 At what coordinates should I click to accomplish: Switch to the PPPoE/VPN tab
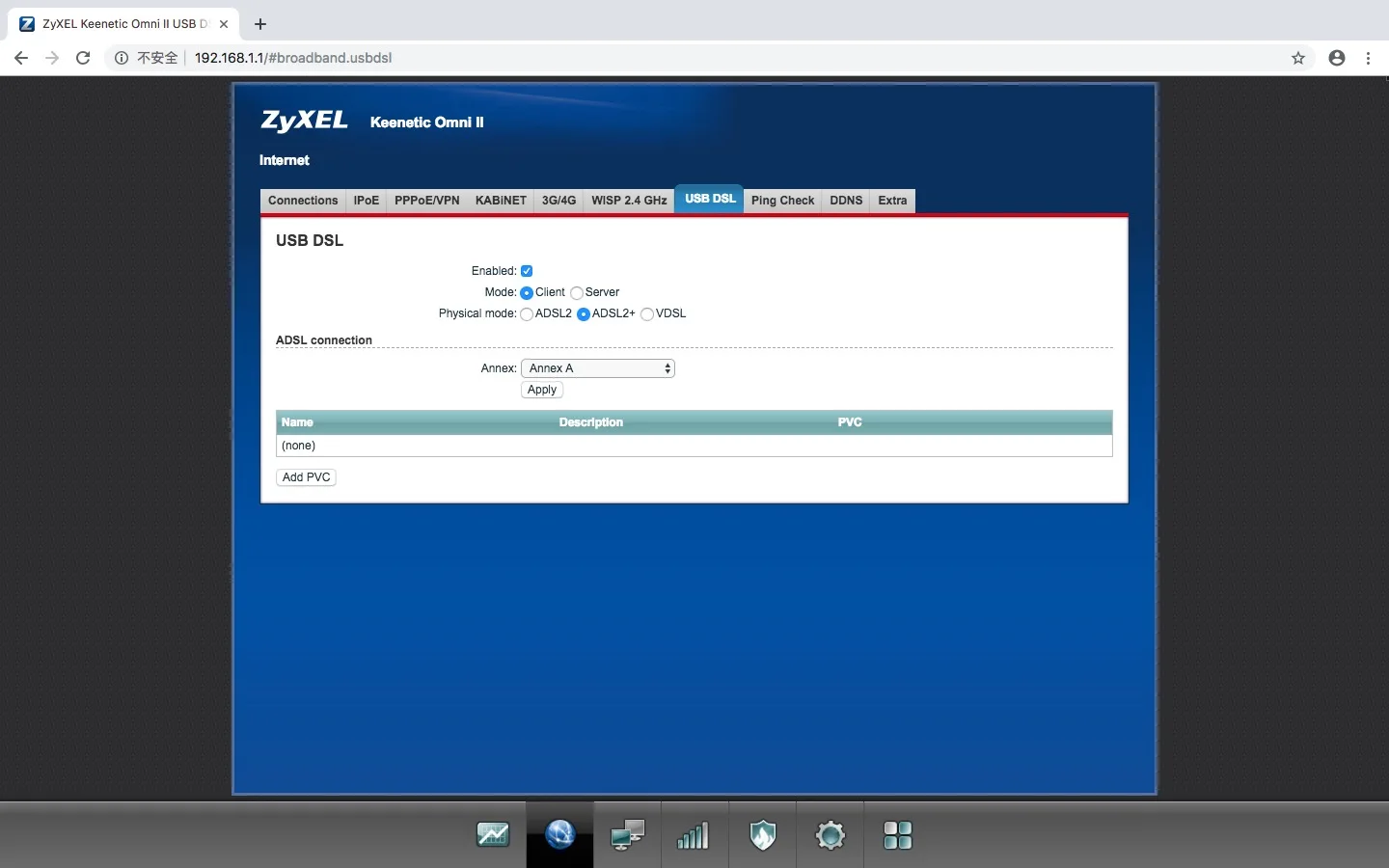pos(427,201)
